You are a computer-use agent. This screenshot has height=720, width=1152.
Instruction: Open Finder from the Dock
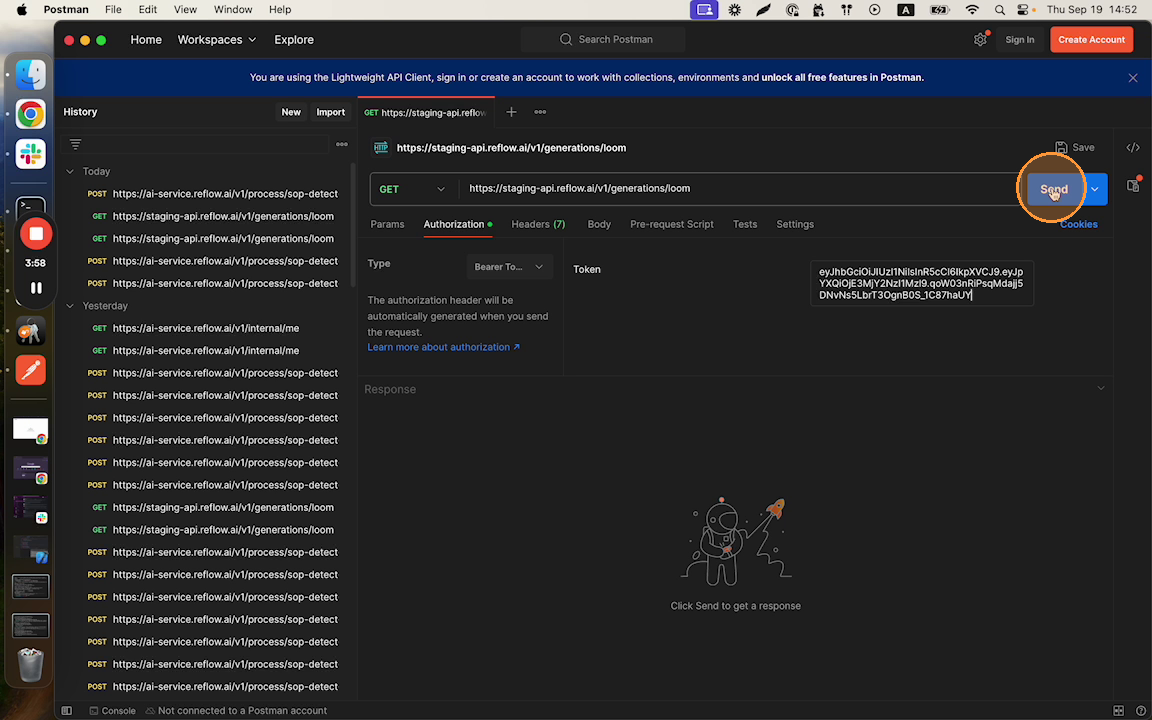pos(30,75)
